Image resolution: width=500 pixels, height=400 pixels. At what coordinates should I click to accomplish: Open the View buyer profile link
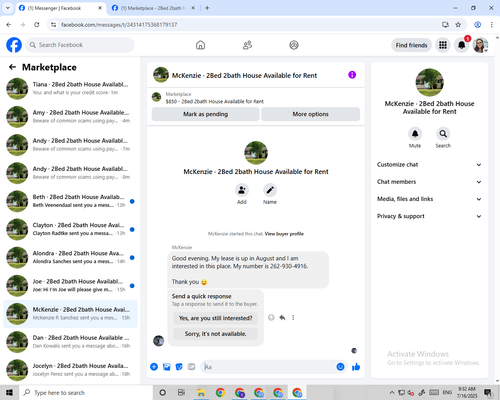coord(284,234)
